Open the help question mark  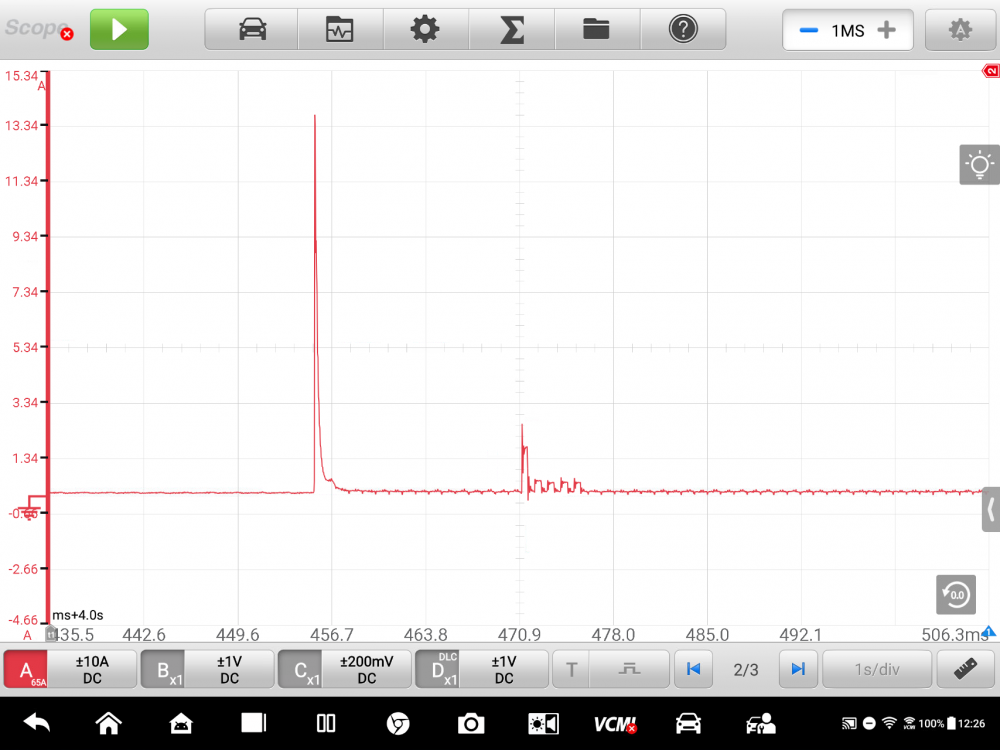click(683, 30)
